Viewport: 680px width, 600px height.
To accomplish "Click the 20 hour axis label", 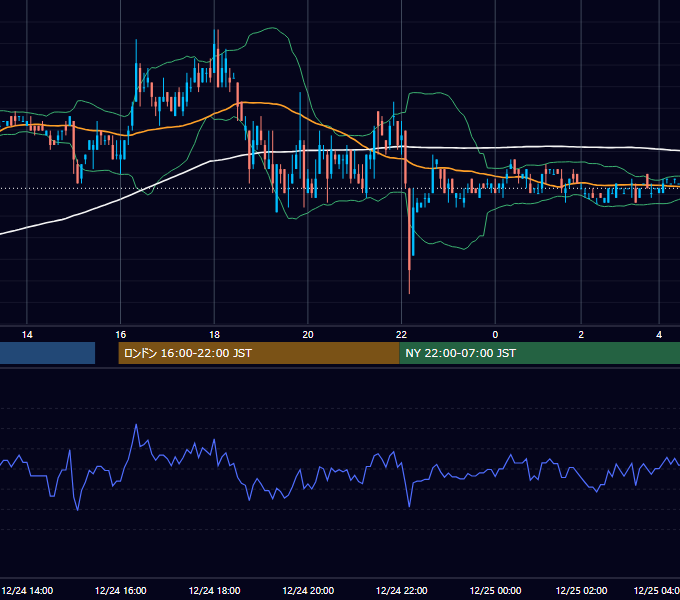I will [x=308, y=335].
